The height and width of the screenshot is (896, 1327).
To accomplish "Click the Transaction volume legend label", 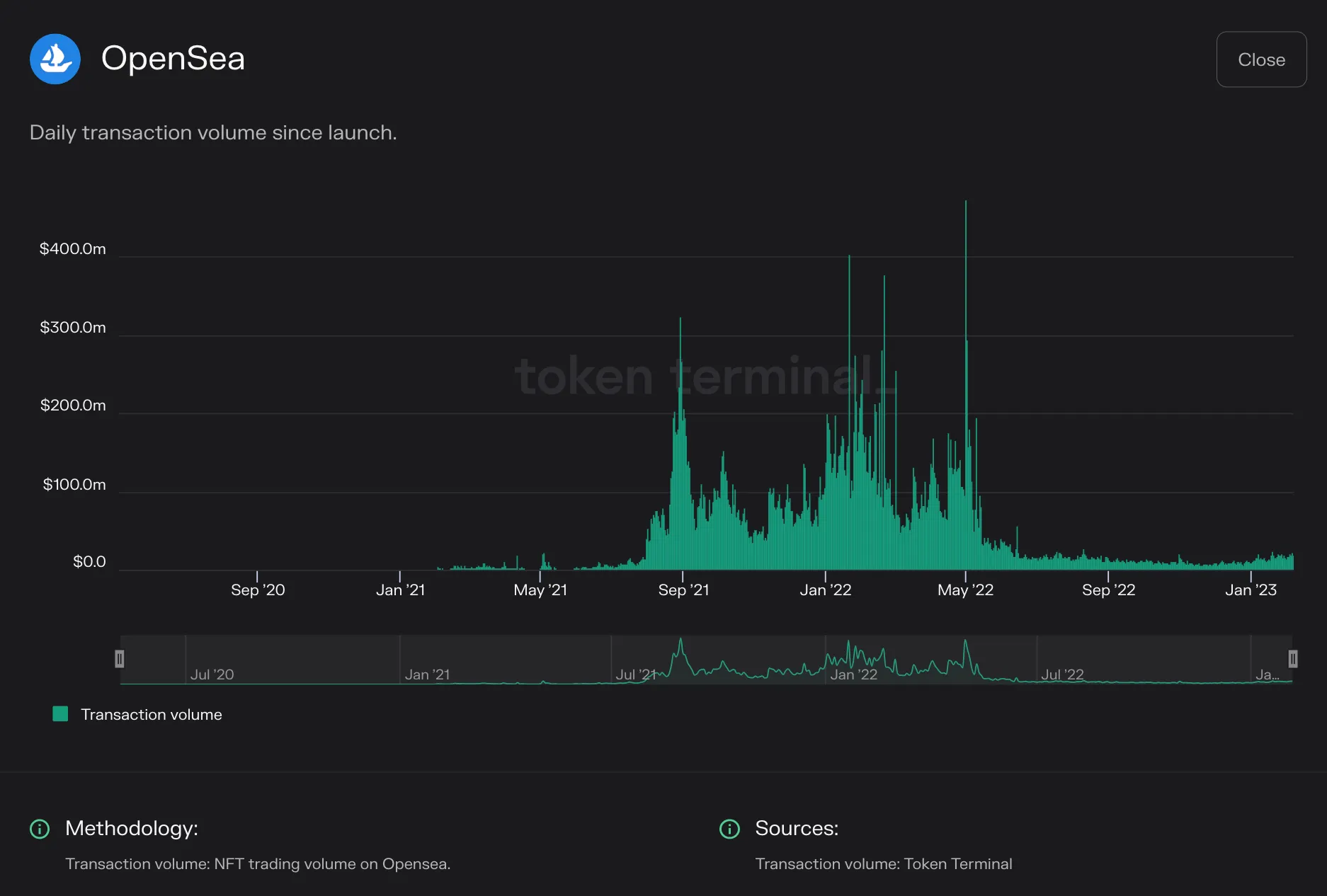I will point(152,715).
